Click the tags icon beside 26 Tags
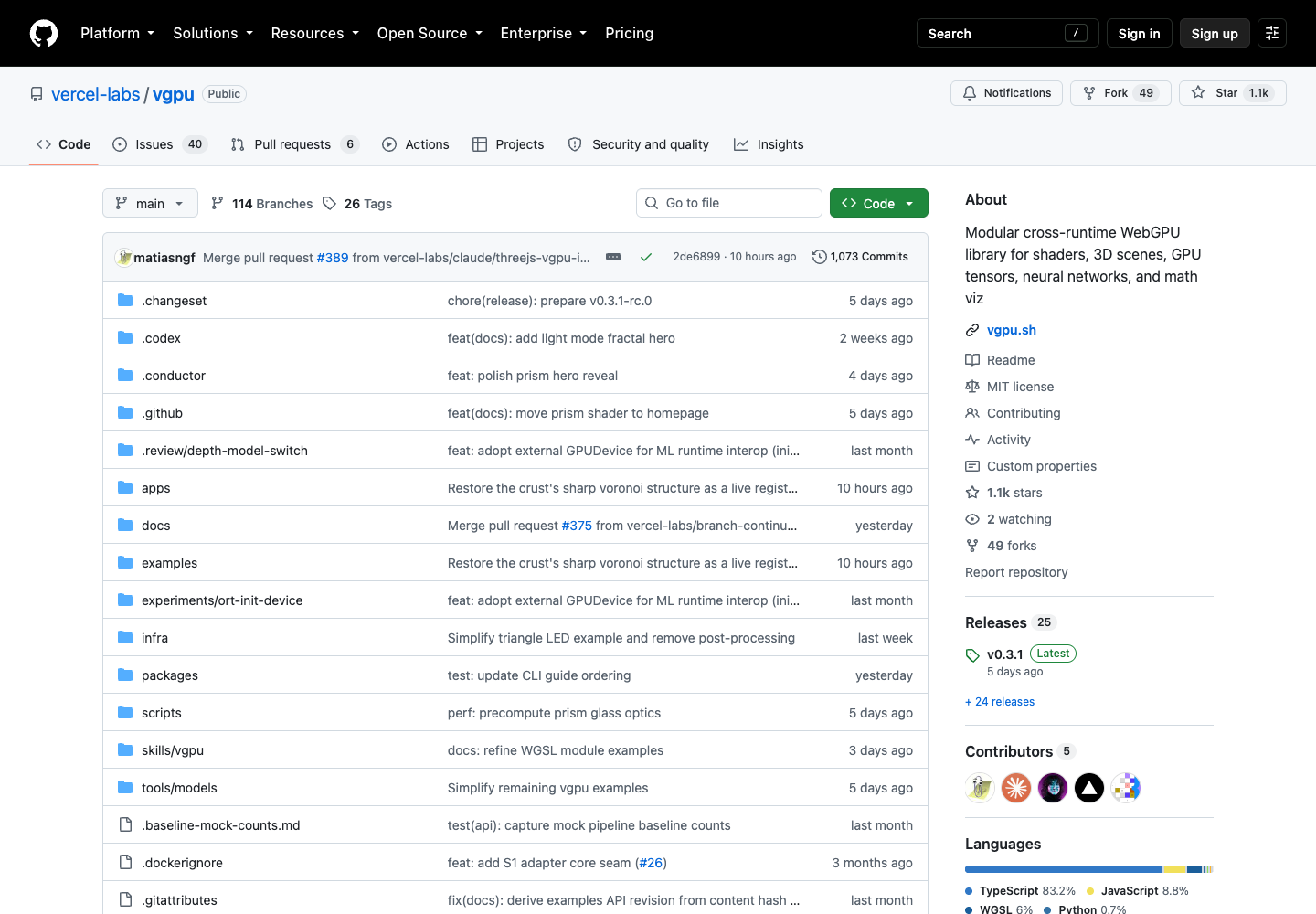 330,203
